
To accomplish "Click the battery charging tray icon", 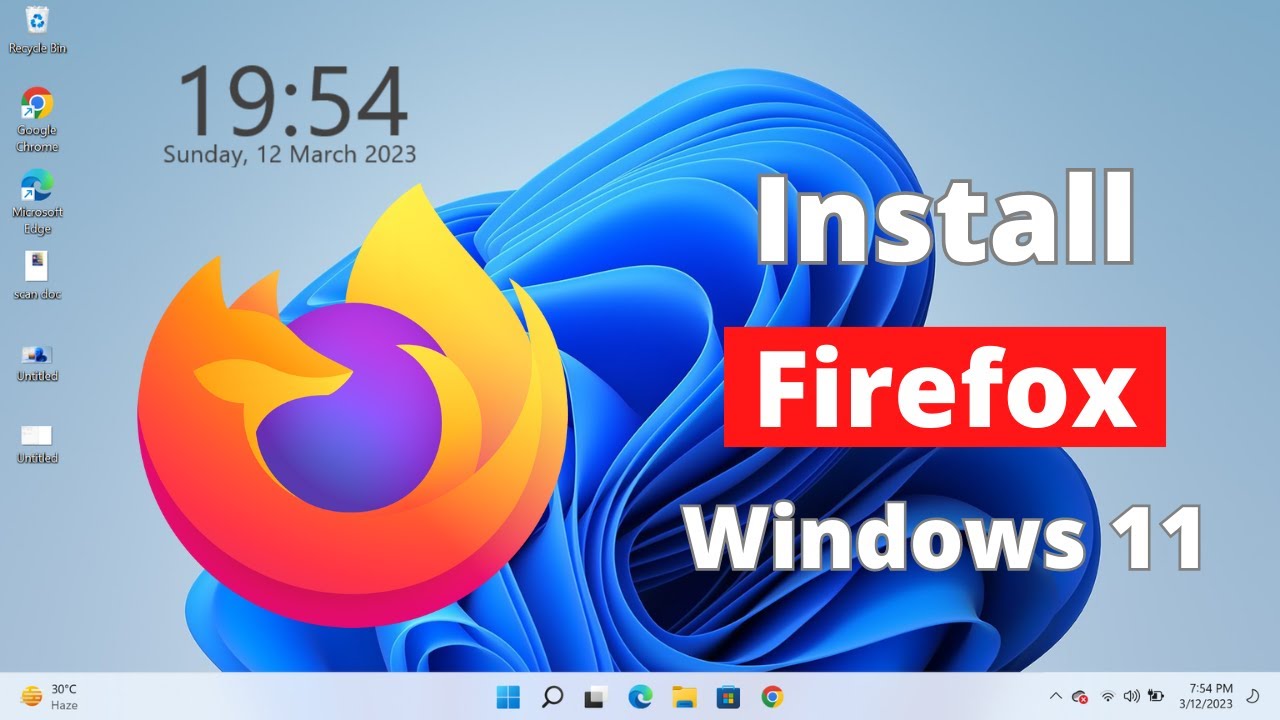I will click(1156, 697).
